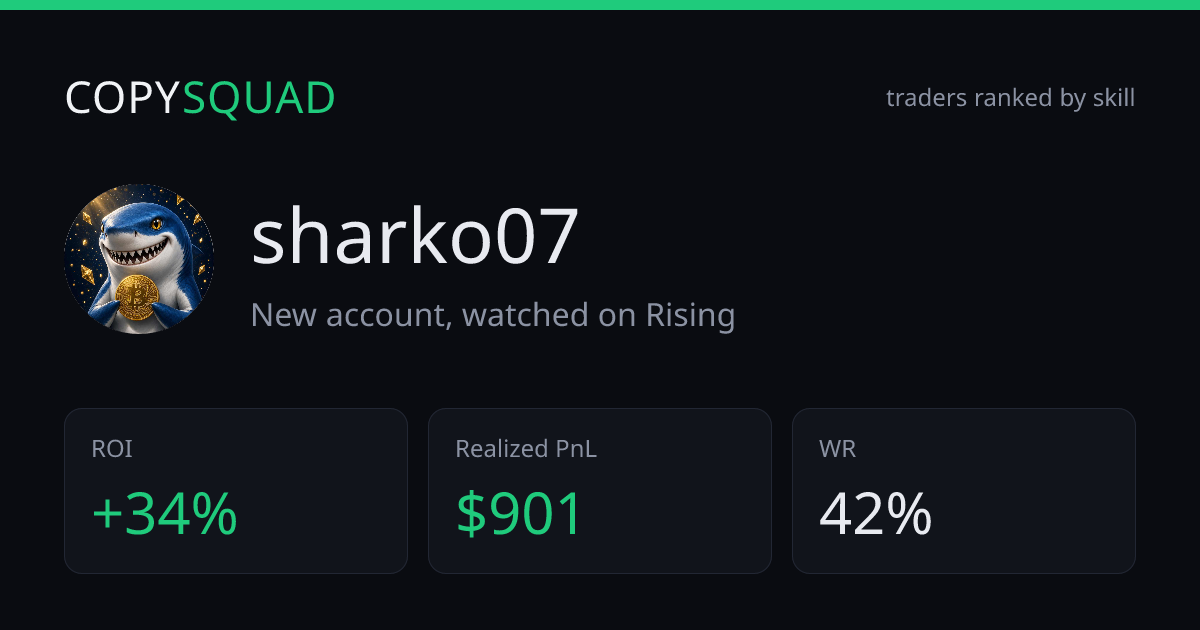1200x630 pixels.
Task: Click the word Rising in the subtitle
Action: point(690,315)
